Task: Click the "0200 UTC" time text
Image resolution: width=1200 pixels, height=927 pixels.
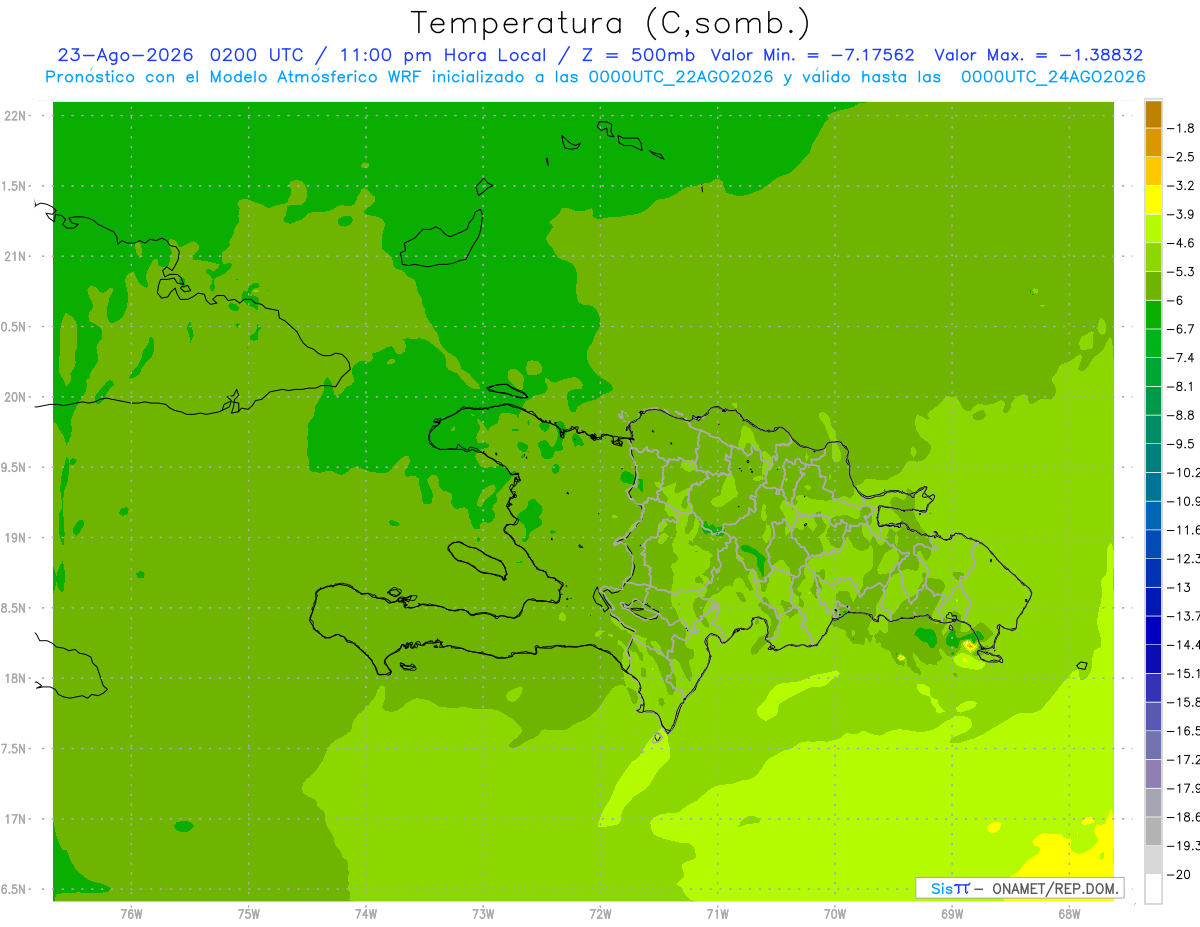Action: pyautogui.click(x=257, y=55)
